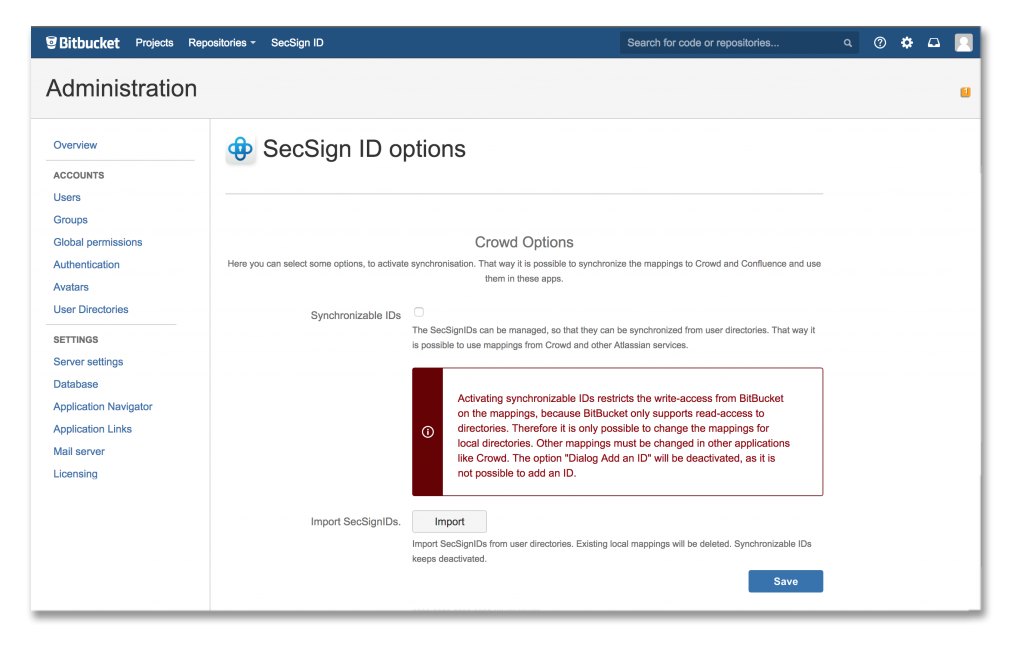Click the user avatar in the top right
The height and width of the screenshot is (656, 1024).
point(962,42)
